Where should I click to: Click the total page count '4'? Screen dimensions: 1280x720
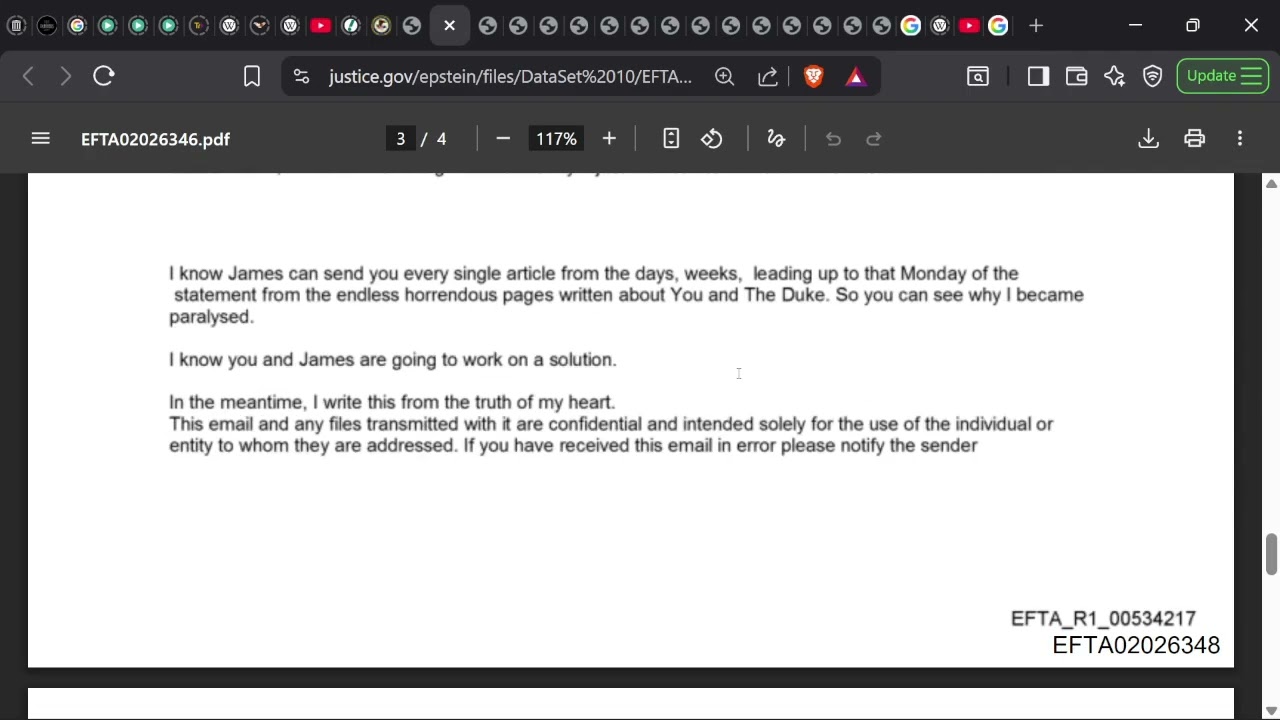click(441, 139)
